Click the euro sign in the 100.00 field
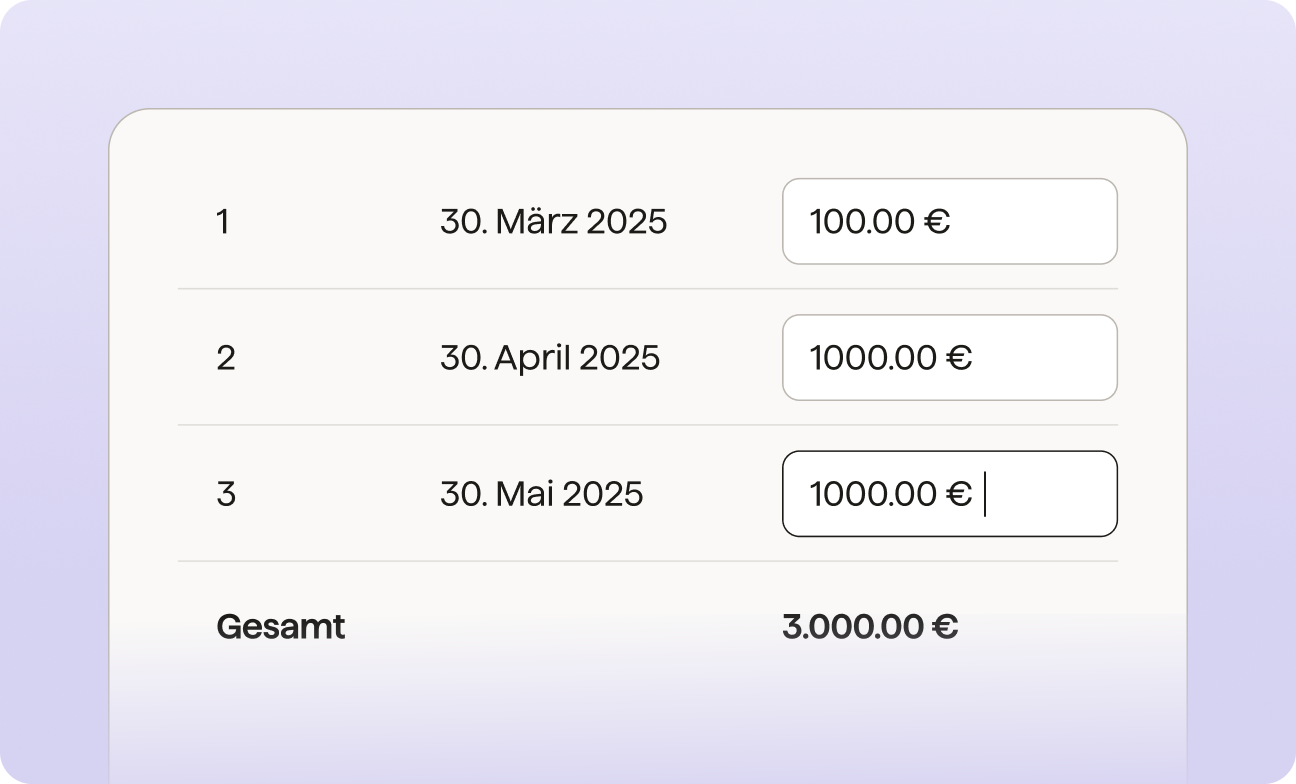 [937, 222]
